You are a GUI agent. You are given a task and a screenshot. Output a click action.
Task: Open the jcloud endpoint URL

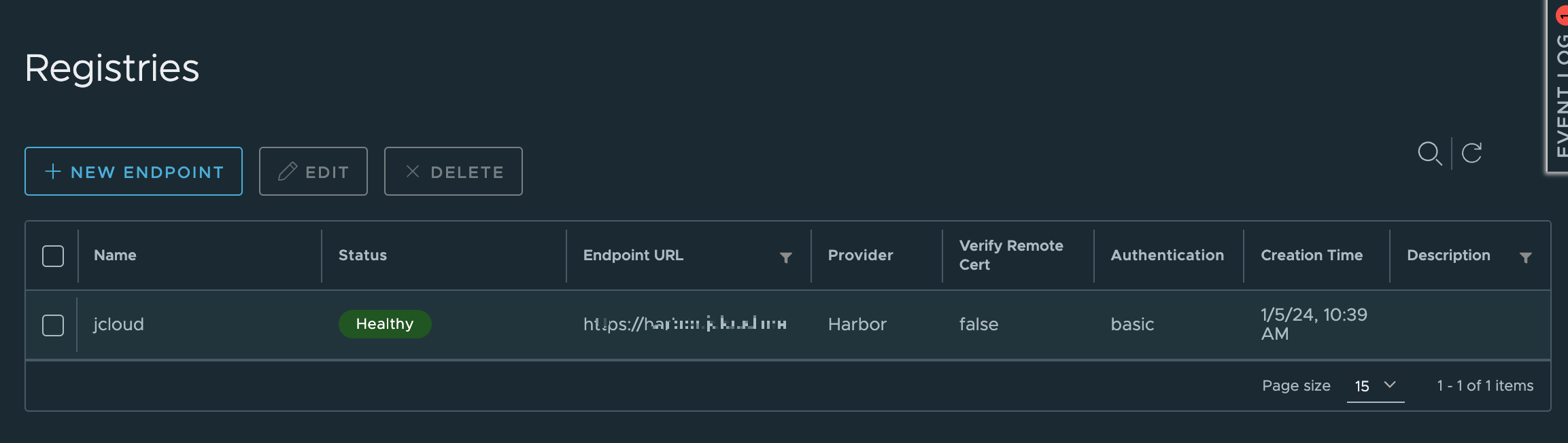pyautogui.click(x=685, y=324)
